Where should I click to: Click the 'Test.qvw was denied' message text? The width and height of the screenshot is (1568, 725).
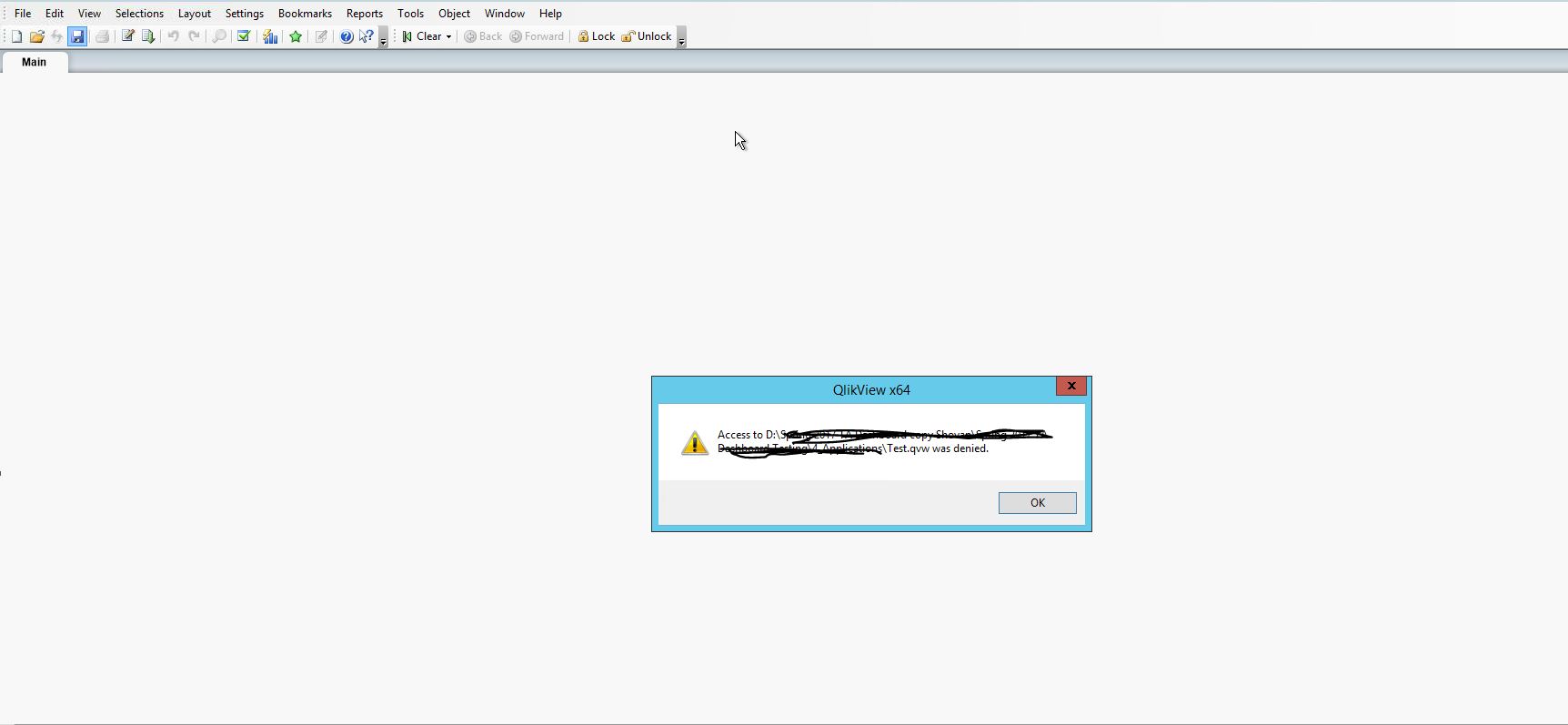(x=938, y=448)
